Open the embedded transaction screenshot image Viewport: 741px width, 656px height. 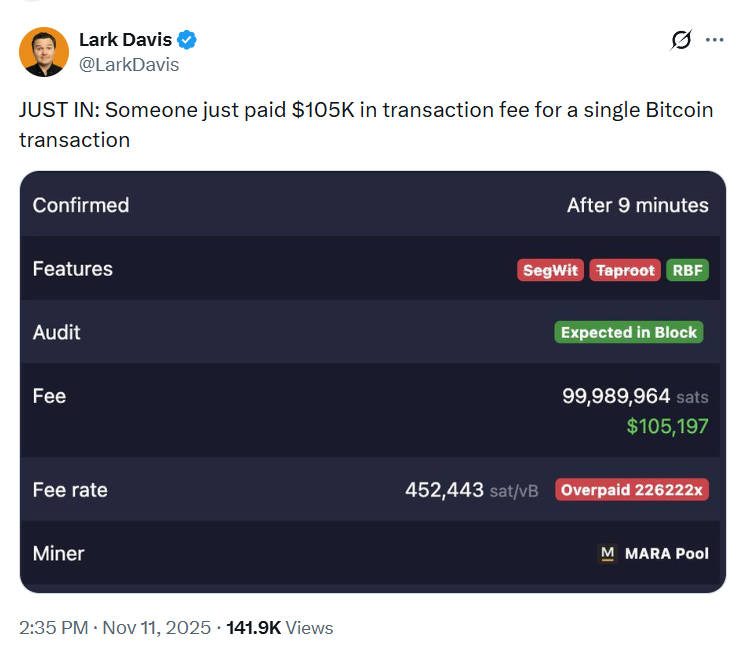point(372,380)
